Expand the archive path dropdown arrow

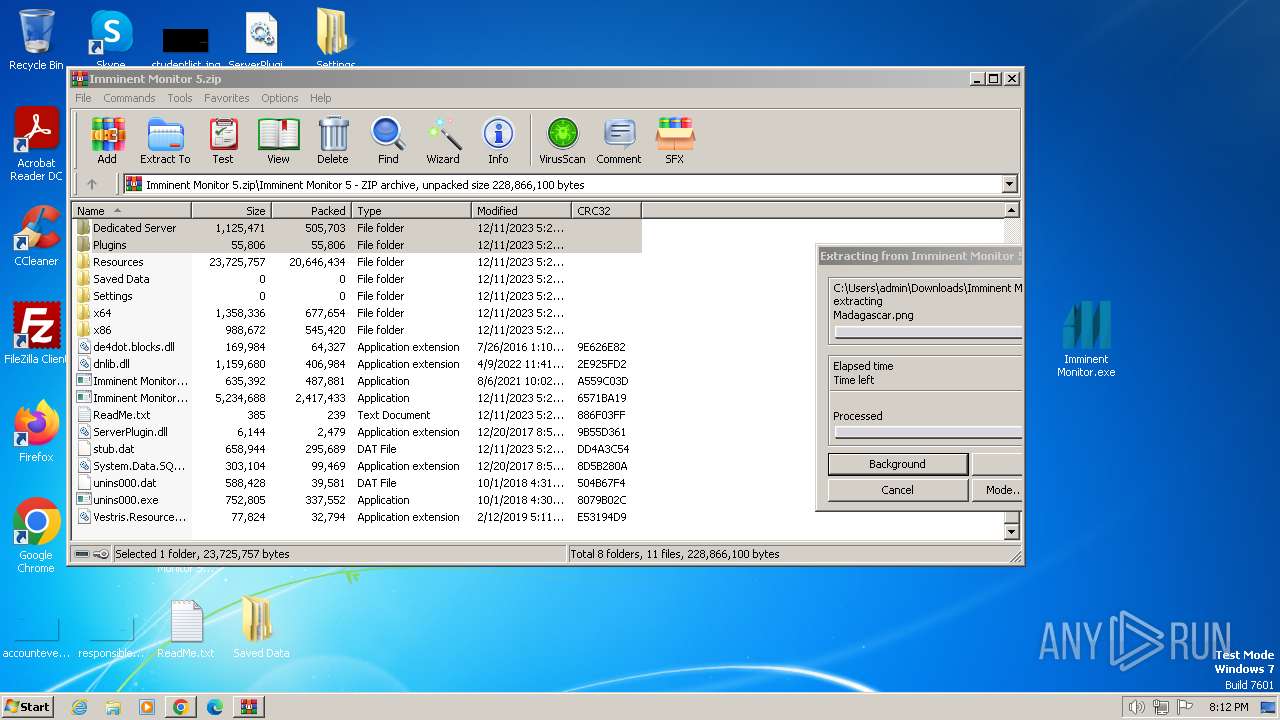click(x=1009, y=184)
